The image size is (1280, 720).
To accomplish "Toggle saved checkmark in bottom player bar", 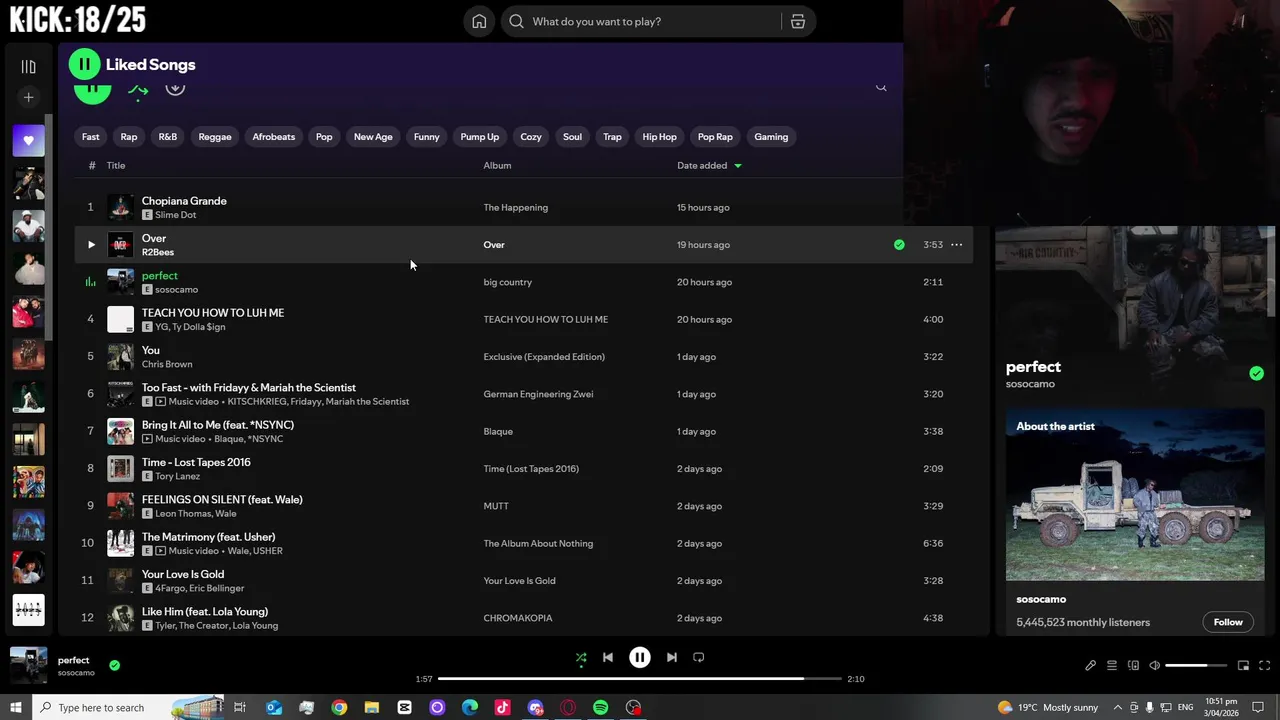I will (x=114, y=665).
